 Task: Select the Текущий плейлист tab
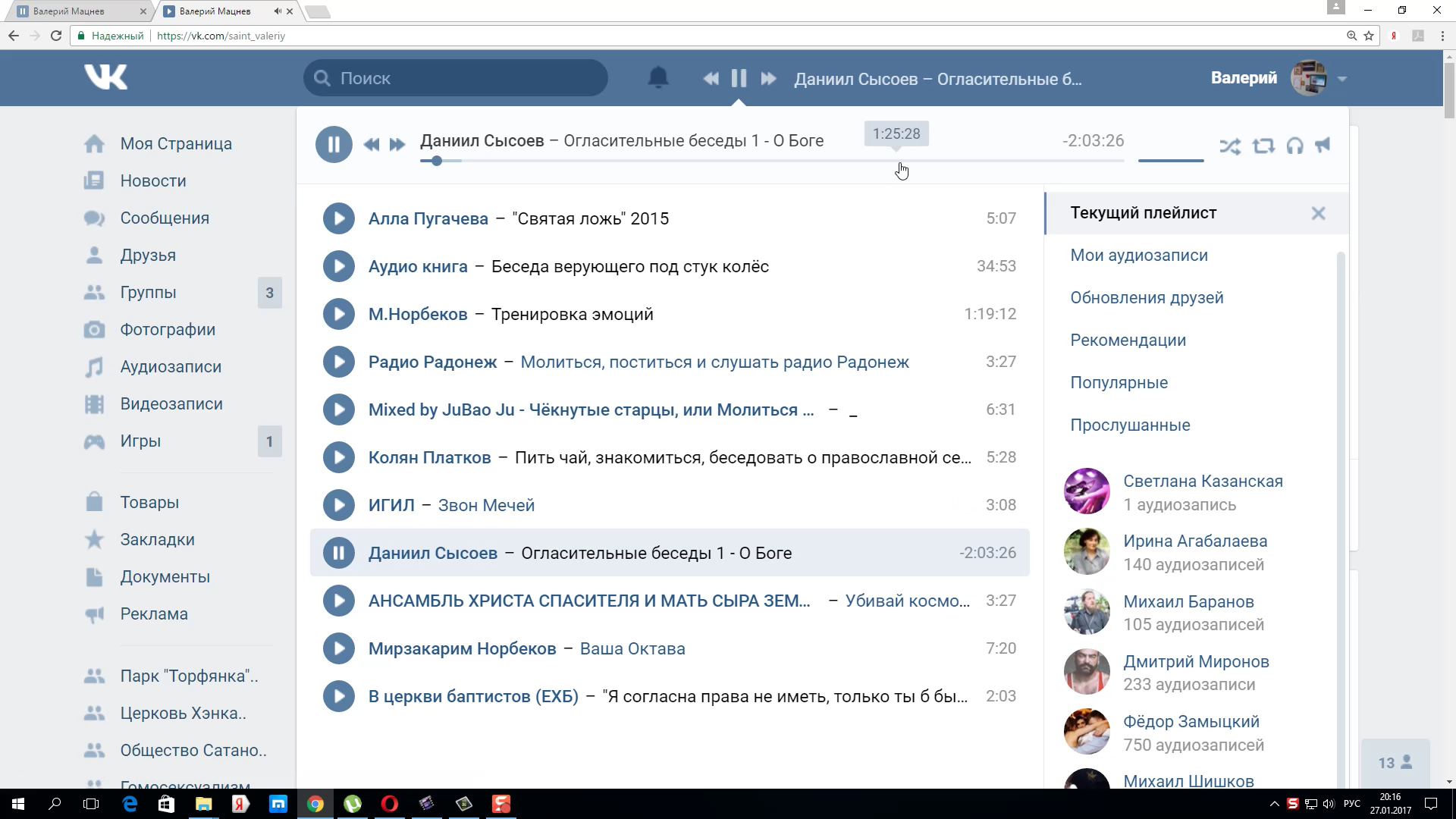tap(1197, 213)
